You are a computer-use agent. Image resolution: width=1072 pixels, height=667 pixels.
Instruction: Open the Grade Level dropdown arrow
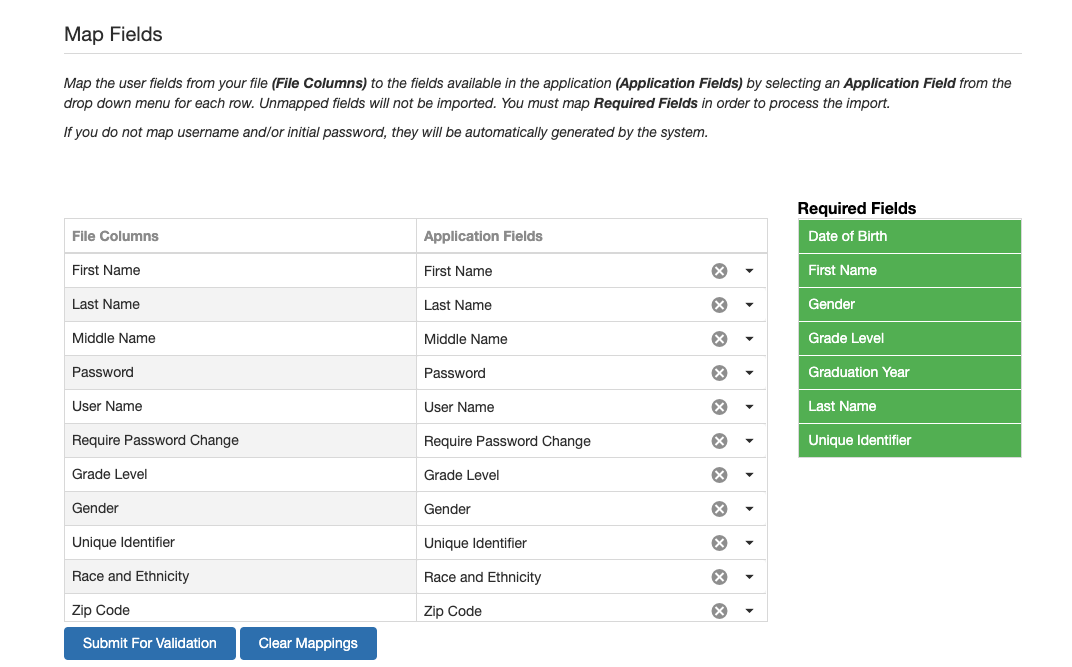[749, 475]
